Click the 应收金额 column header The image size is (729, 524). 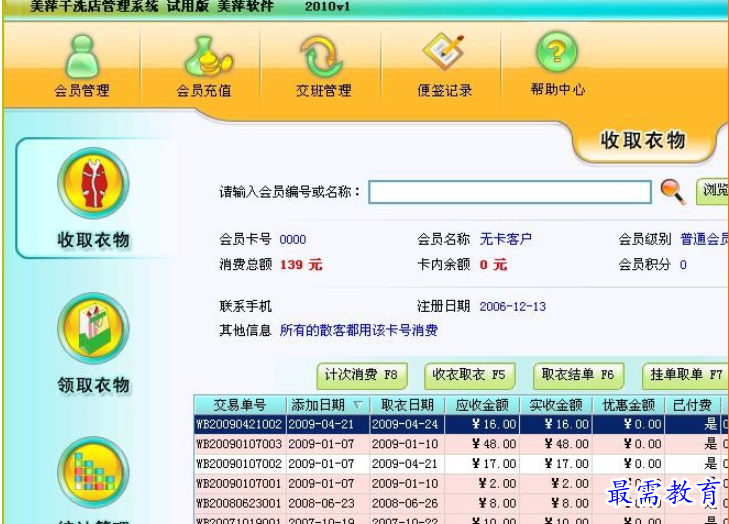pyautogui.click(x=482, y=405)
